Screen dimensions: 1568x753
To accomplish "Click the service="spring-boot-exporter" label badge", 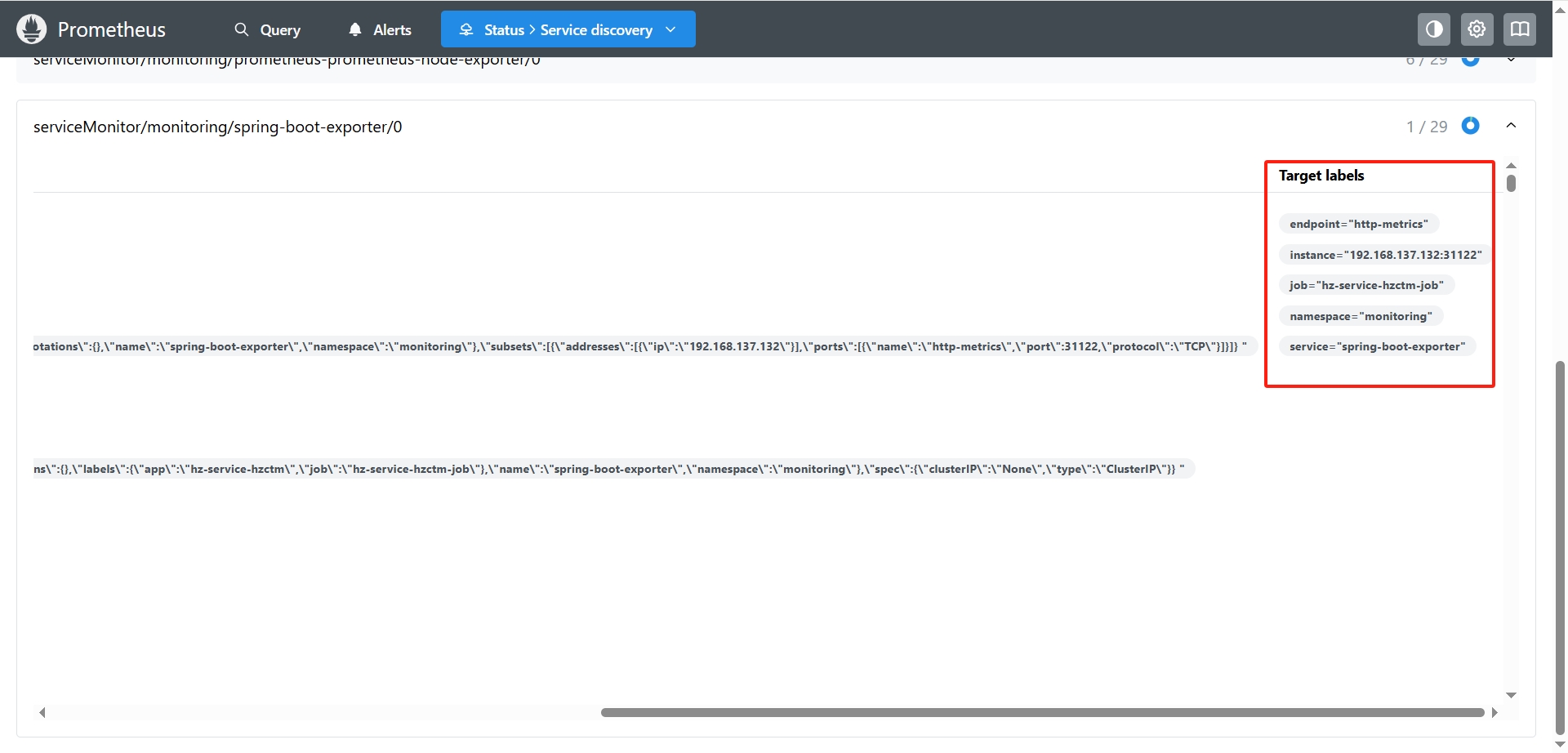I will tap(1377, 346).
